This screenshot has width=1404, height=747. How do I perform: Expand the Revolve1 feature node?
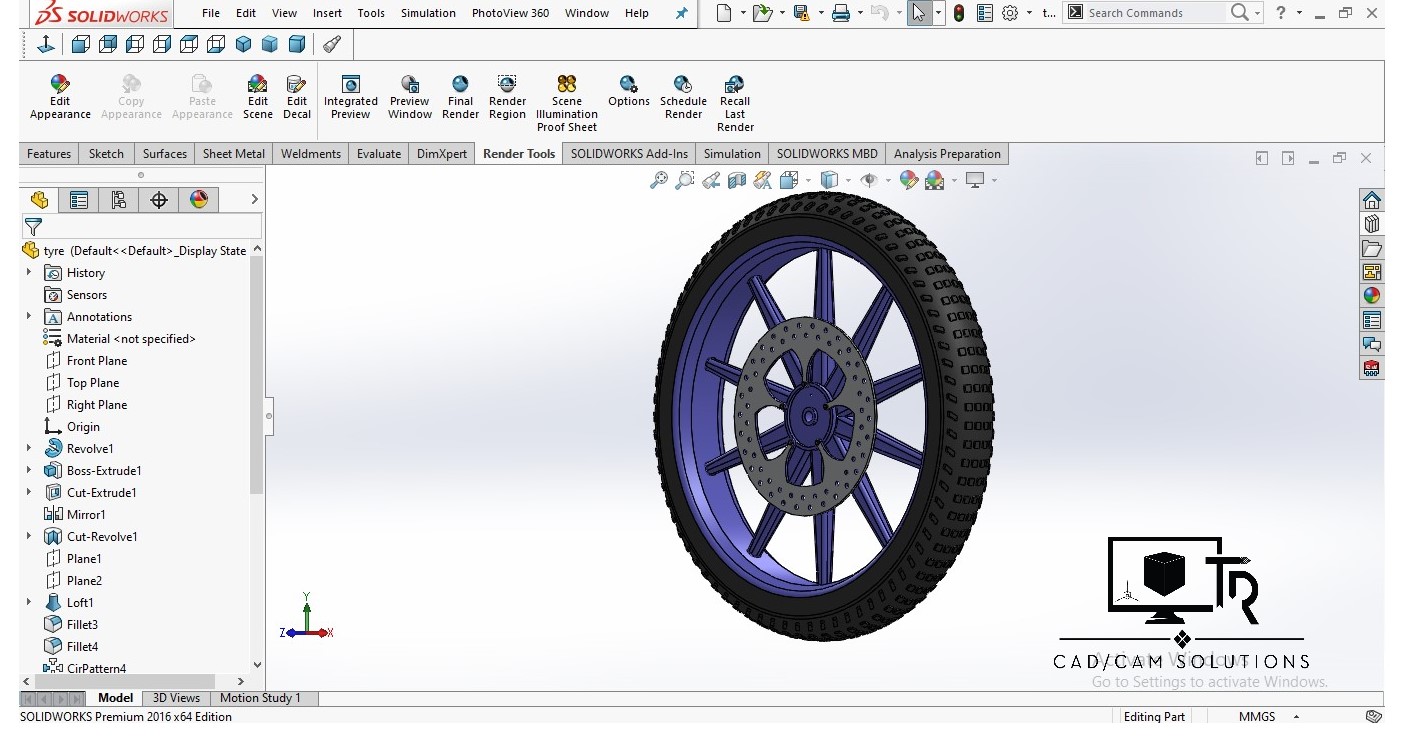click(x=28, y=449)
